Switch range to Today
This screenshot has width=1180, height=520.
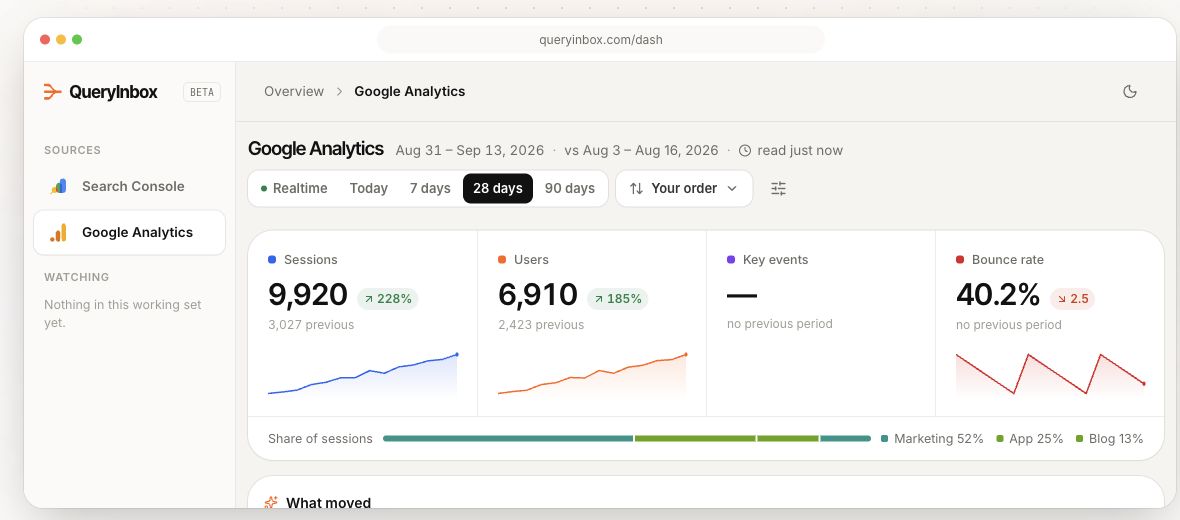click(369, 189)
